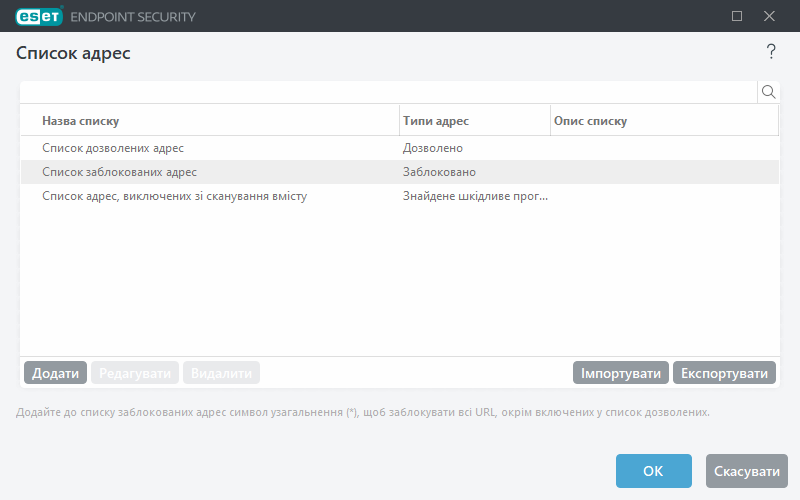Click the 'Видалити' button
The width and height of the screenshot is (800, 500).
point(221,373)
